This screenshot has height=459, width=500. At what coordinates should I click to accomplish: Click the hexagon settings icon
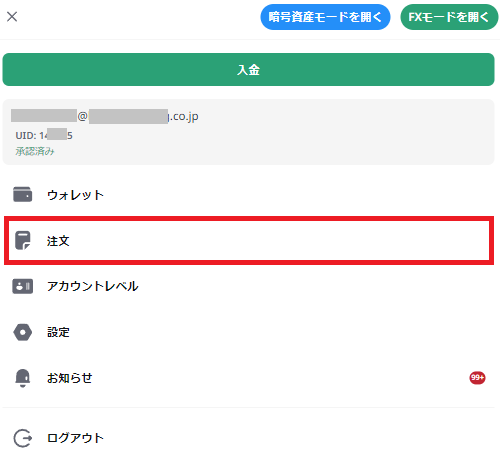[22, 332]
